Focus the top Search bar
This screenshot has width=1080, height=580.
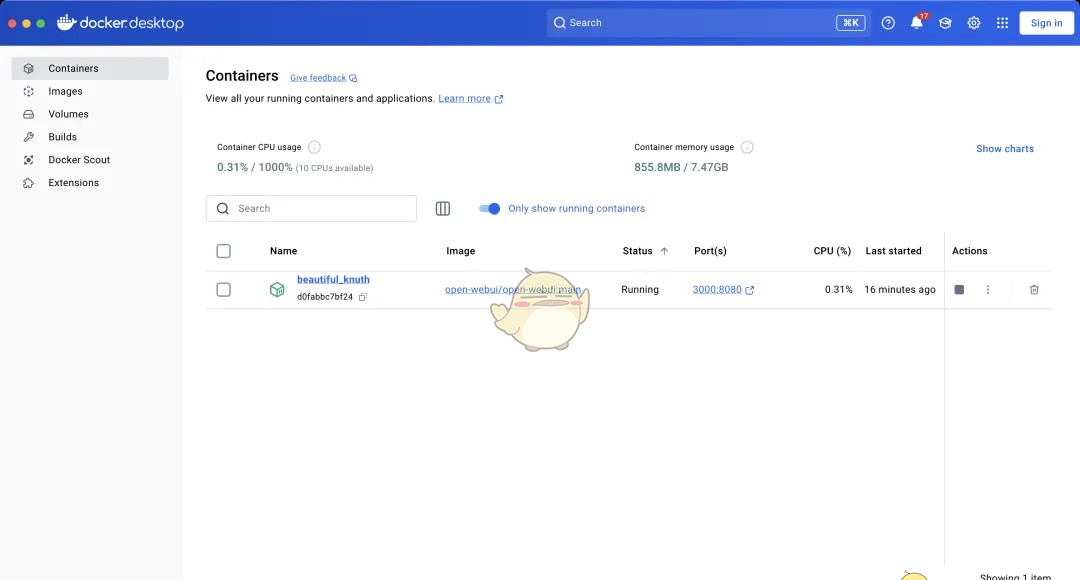tap(709, 23)
